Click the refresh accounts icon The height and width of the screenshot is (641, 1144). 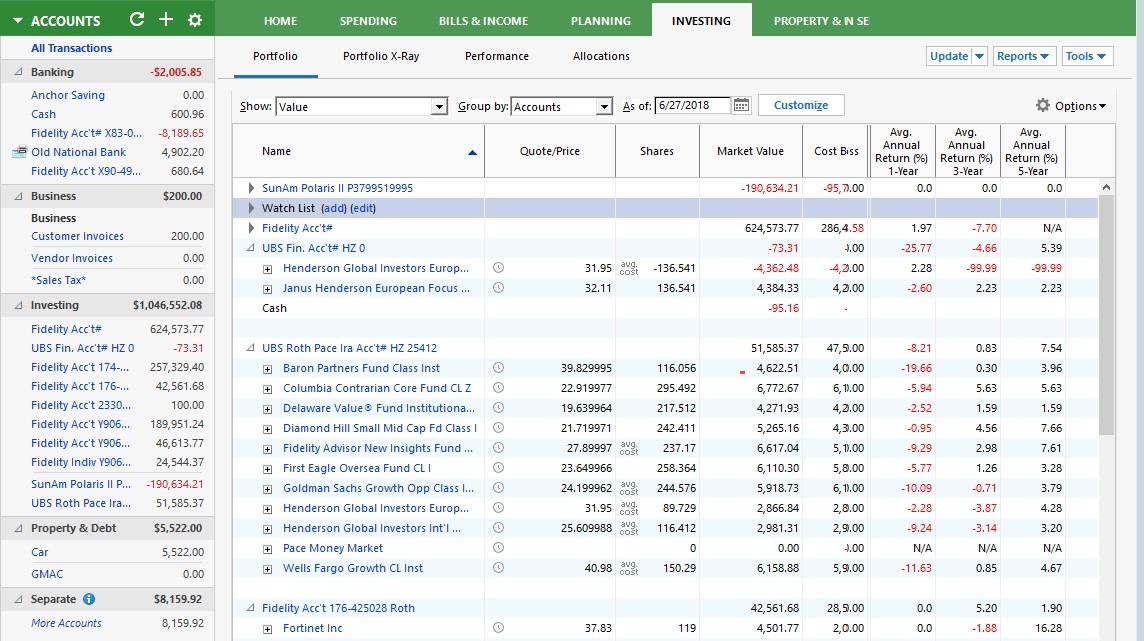coord(137,20)
